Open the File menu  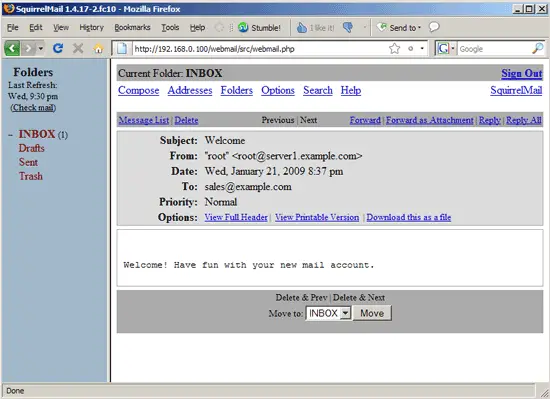[13, 27]
